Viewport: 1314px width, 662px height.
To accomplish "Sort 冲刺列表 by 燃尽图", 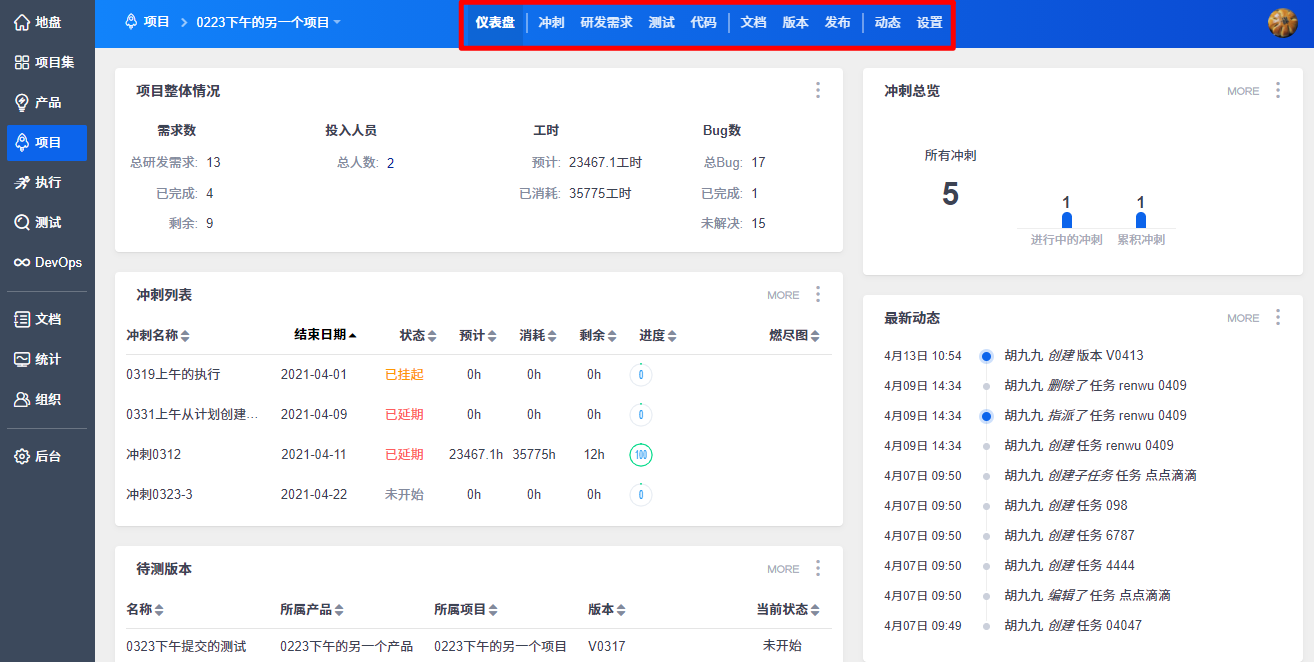I will tap(795, 336).
